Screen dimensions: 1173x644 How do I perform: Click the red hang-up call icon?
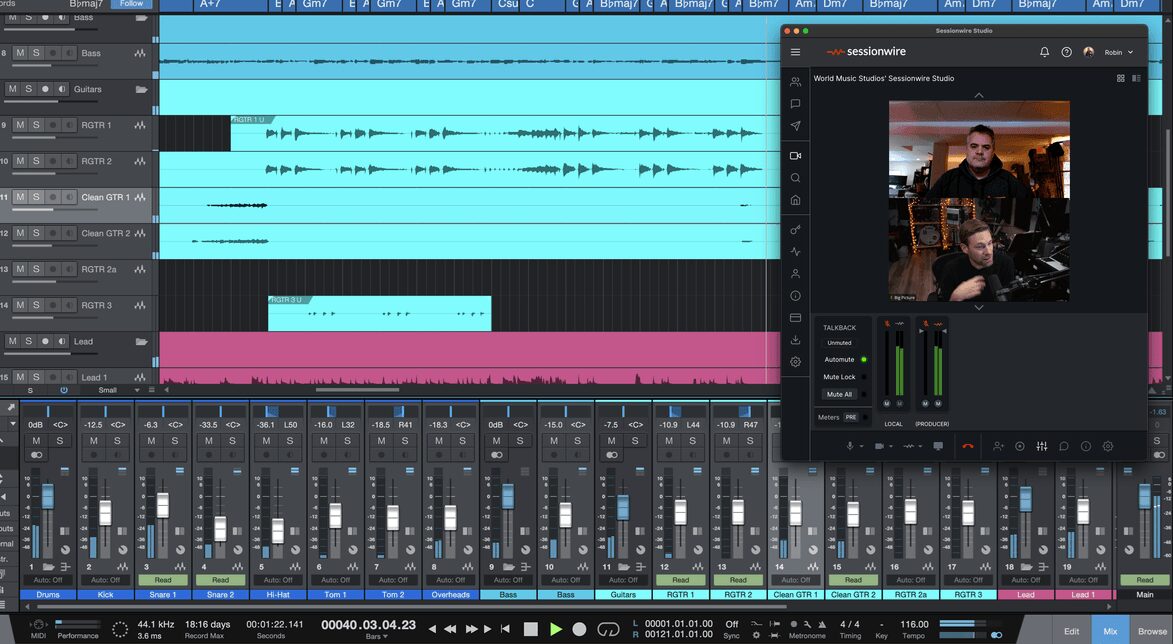[x=967, y=446]
